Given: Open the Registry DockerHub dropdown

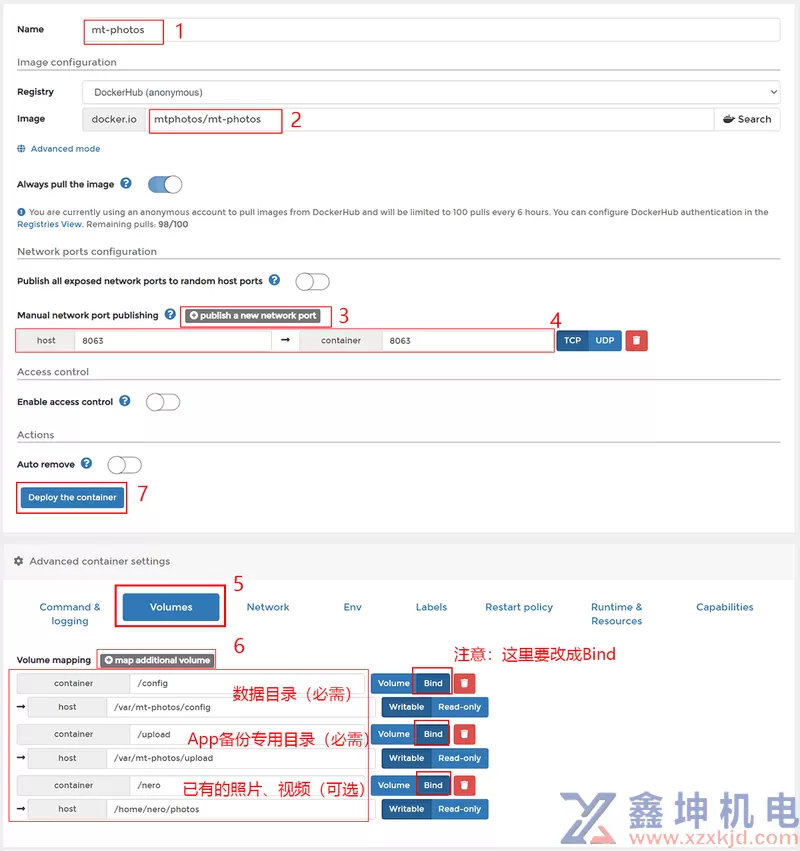Looking at the screenshot, I should coord(431,92).
